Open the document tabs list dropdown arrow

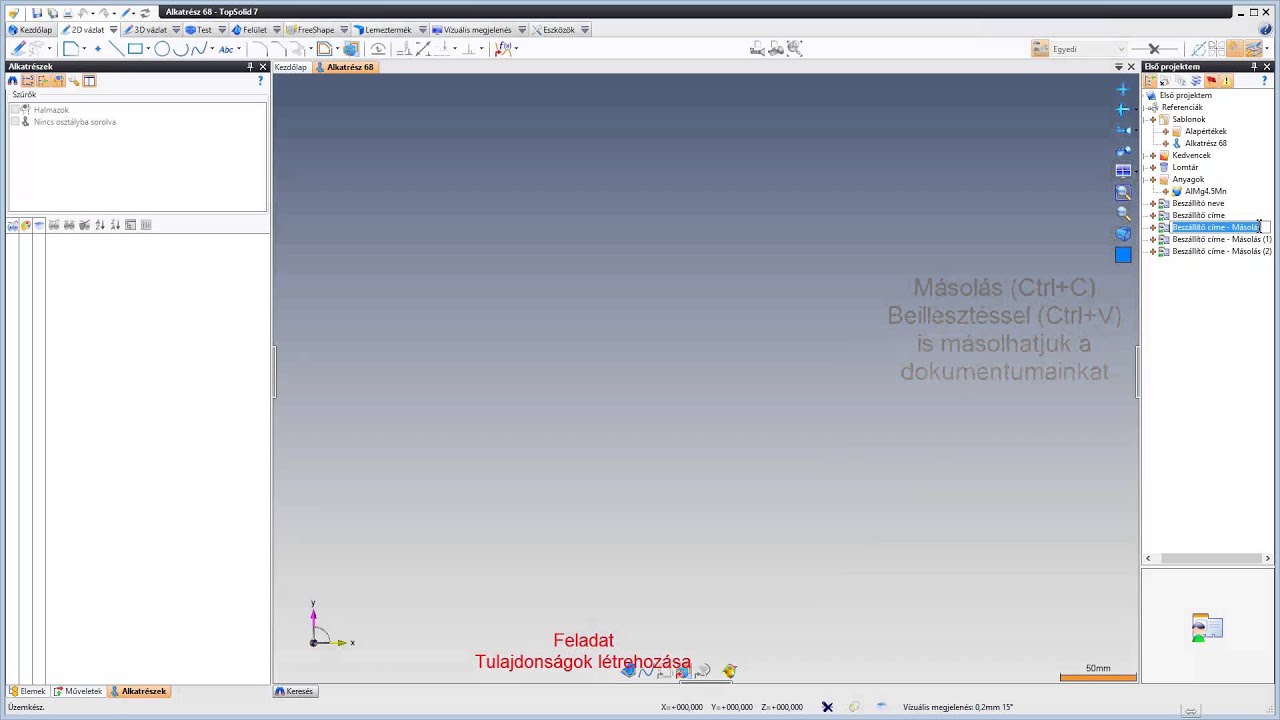tap(1119, 67)
